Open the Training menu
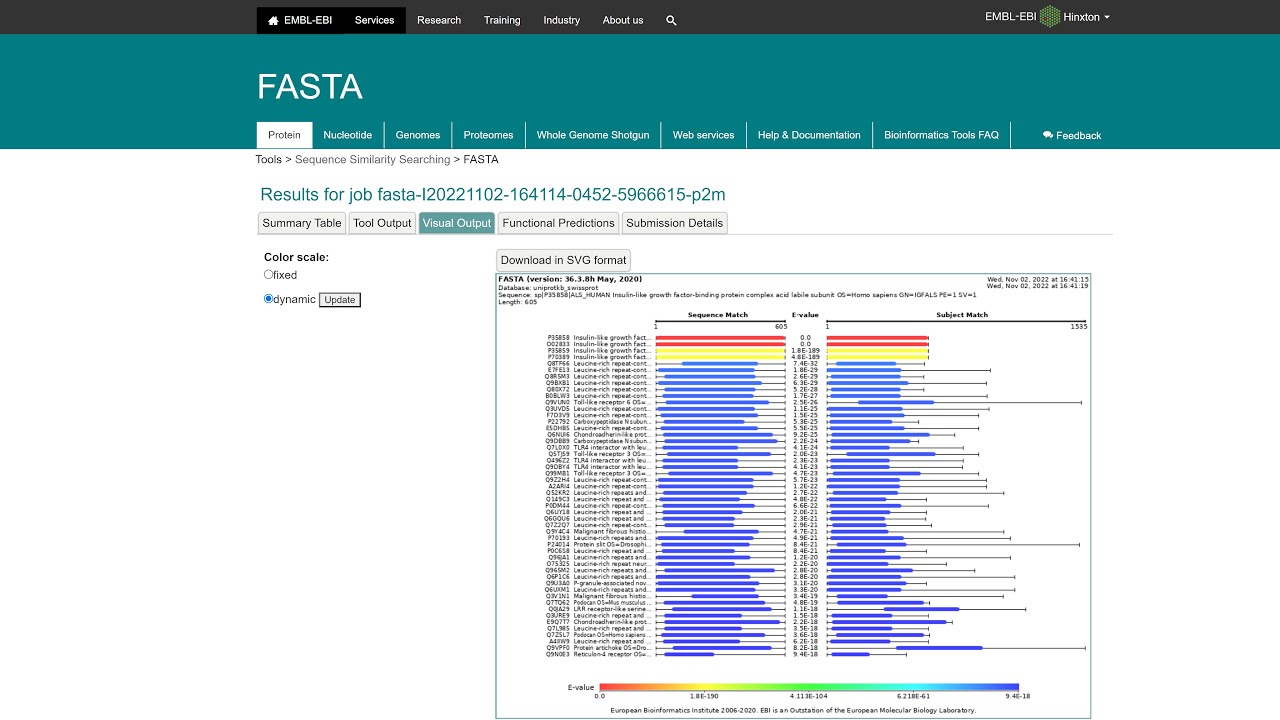Viewport: 1280px width, 720px height. 502,20
